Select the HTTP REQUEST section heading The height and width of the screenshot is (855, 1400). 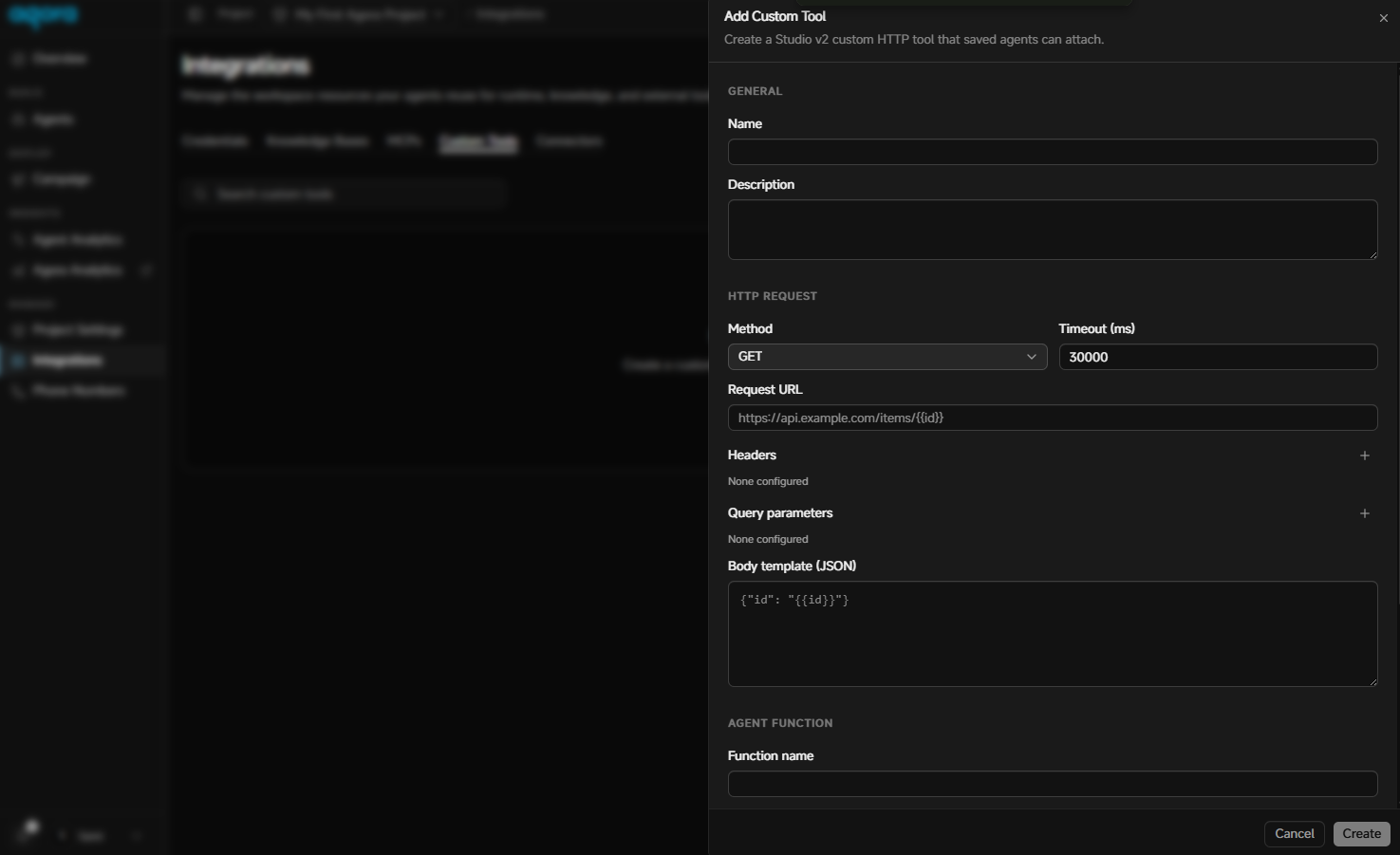[x=773, y=296]
